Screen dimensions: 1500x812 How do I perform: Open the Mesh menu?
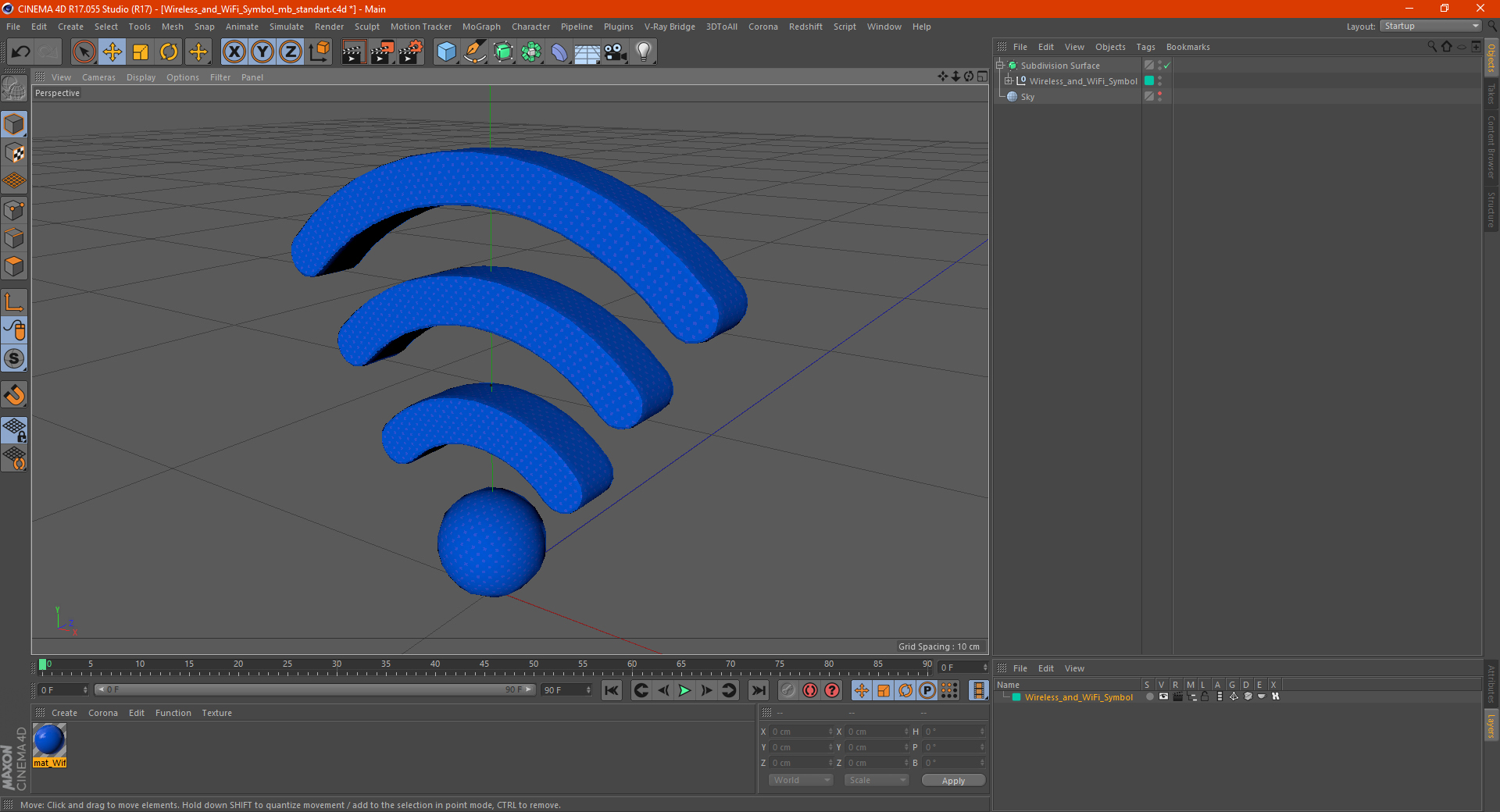click(x=172, y=27)
